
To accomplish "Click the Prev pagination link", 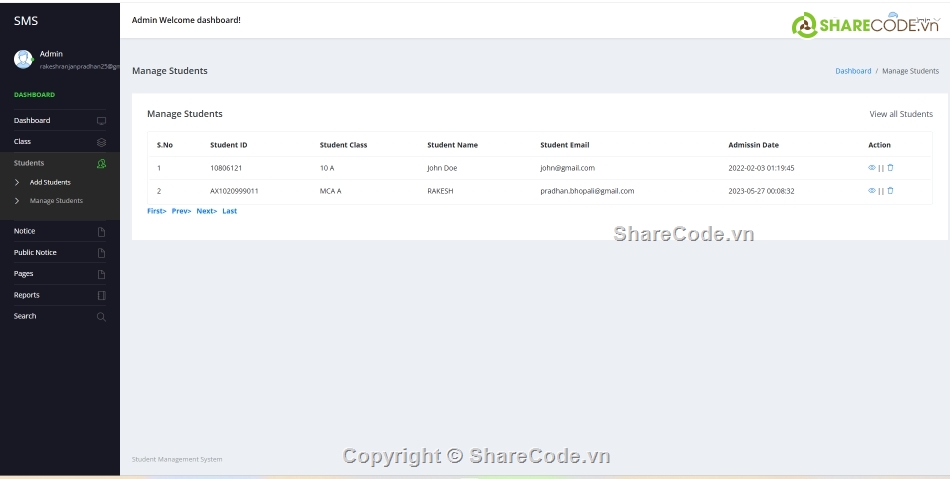I will click(181, 211).
